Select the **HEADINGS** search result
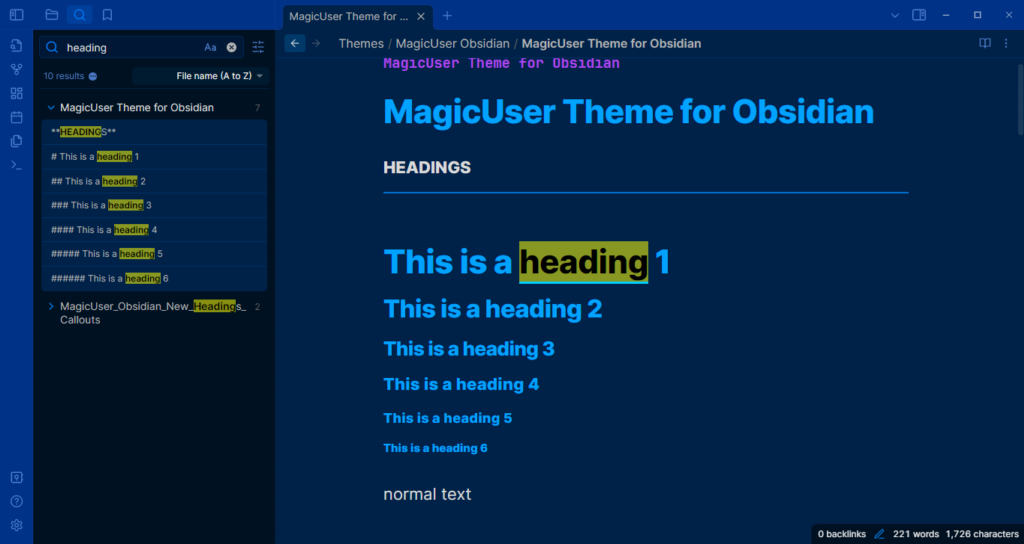This screenshot has height=544, width=1024. point(154,132)
